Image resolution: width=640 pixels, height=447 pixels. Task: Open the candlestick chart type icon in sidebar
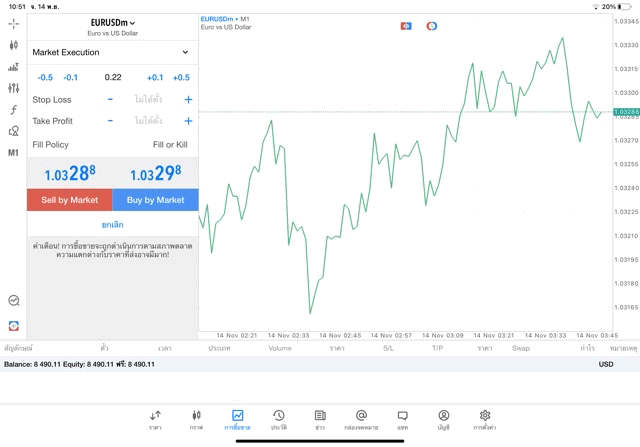(x=13, y=45)
